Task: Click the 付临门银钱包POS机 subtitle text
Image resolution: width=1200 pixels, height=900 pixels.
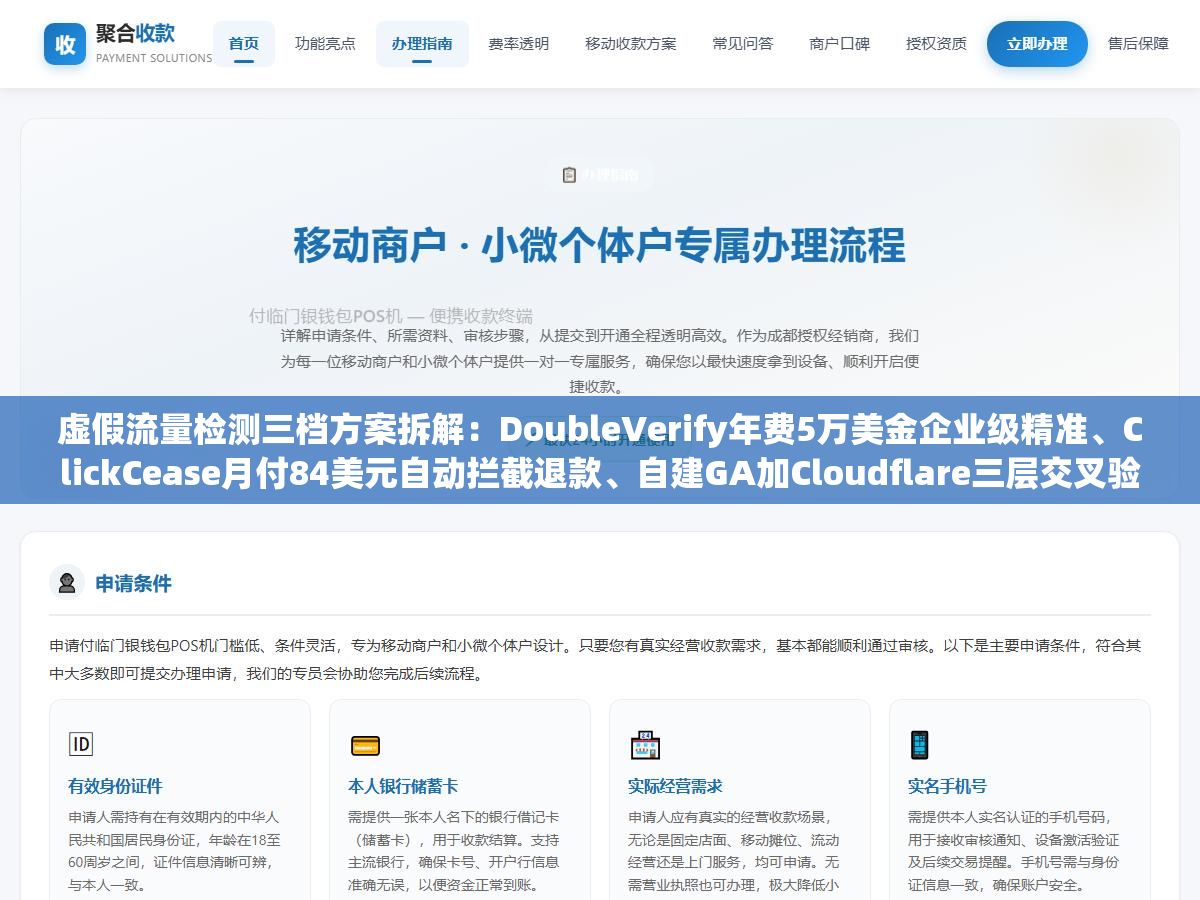Action: [391, 315]
